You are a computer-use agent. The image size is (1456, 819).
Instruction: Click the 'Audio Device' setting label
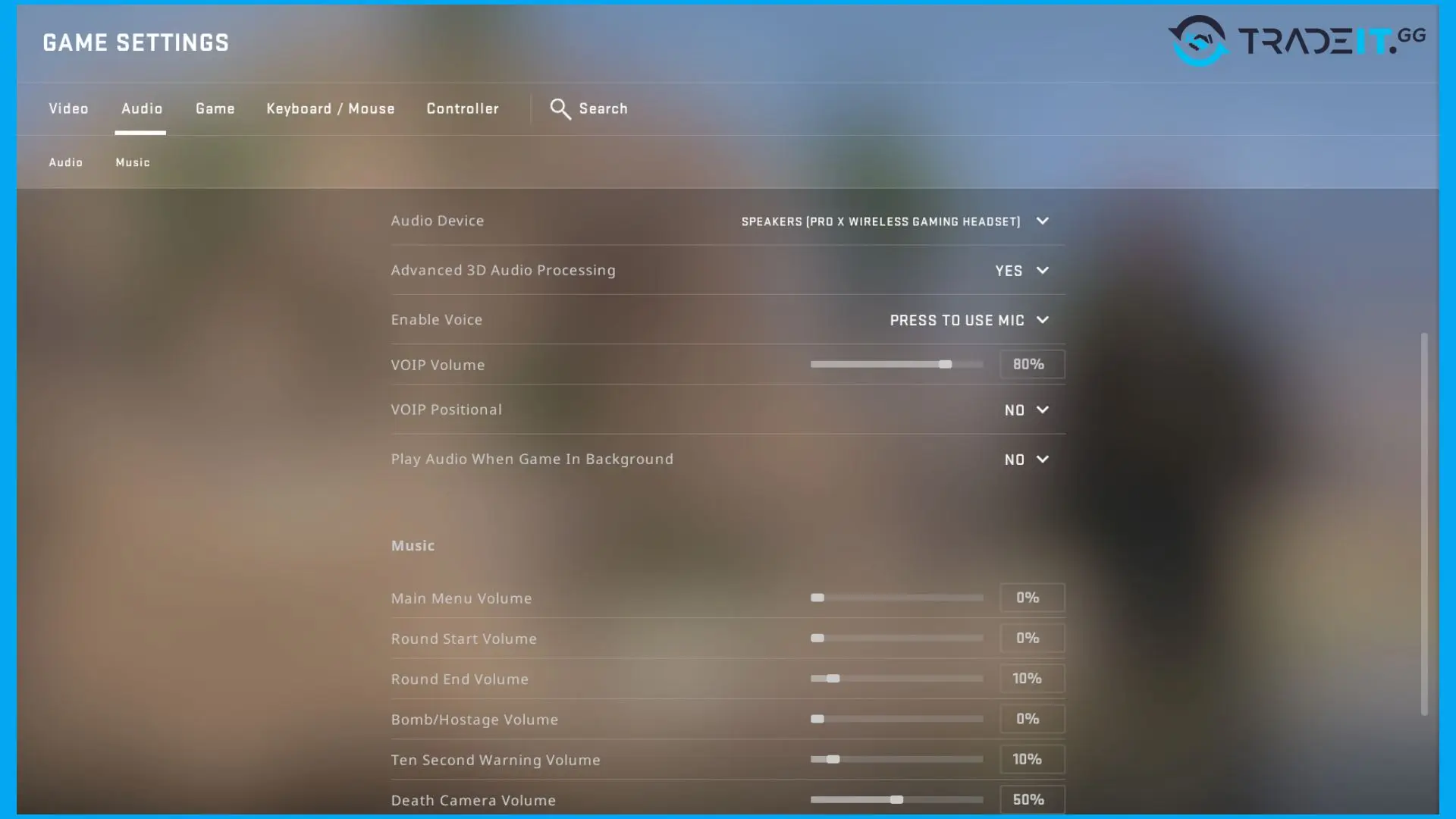(438, 221)
